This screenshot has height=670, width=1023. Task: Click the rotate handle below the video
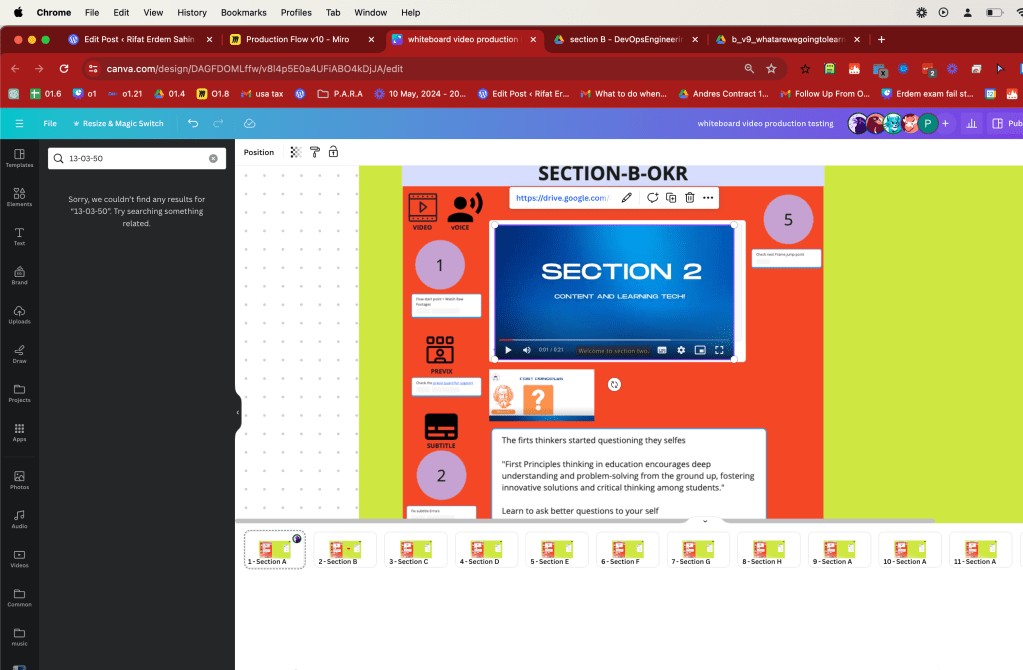click(x=614, y=385)
